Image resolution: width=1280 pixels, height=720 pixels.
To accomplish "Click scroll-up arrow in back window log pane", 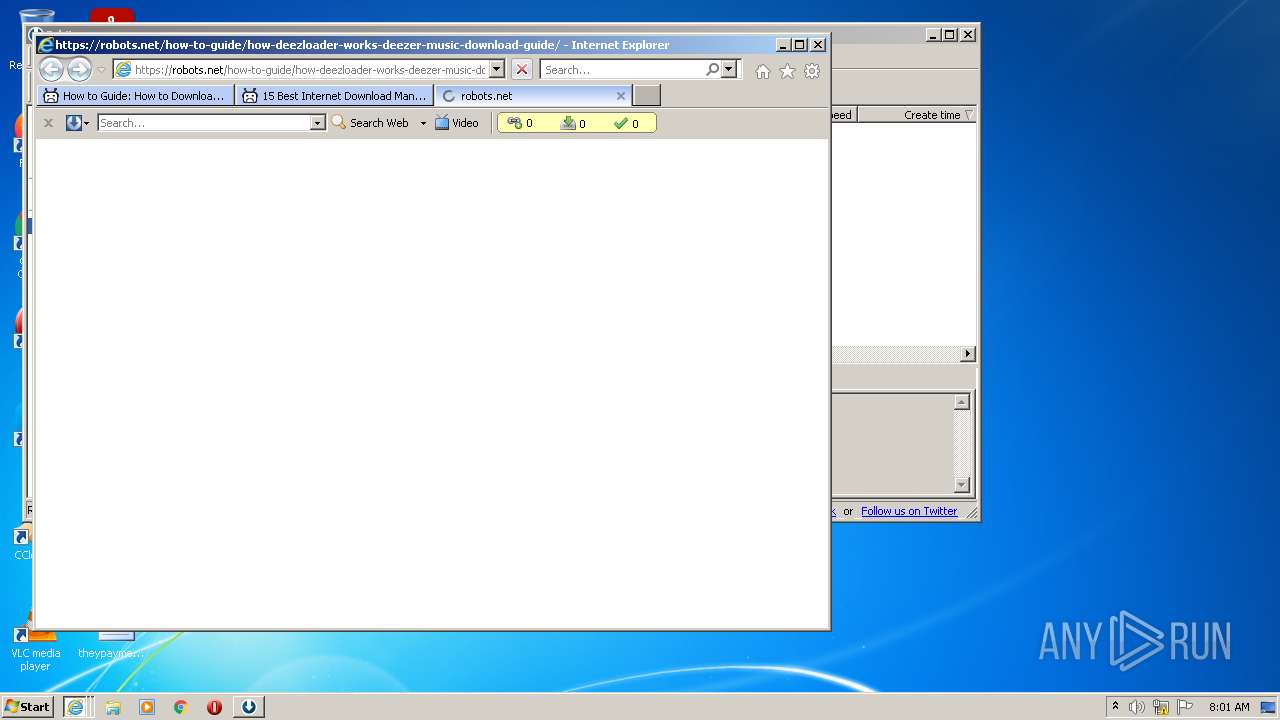I will point(962,402).
